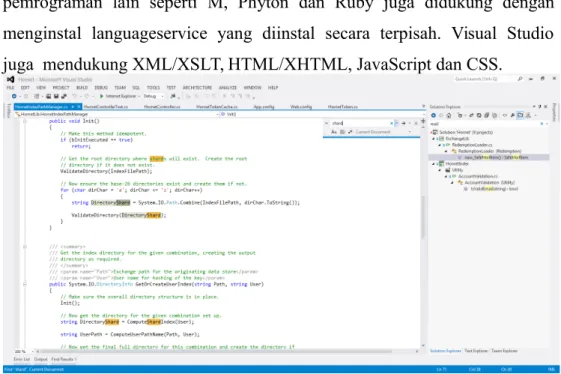Open the DEBUG menu
Screen dimensions: 561x374
[101, 88]
